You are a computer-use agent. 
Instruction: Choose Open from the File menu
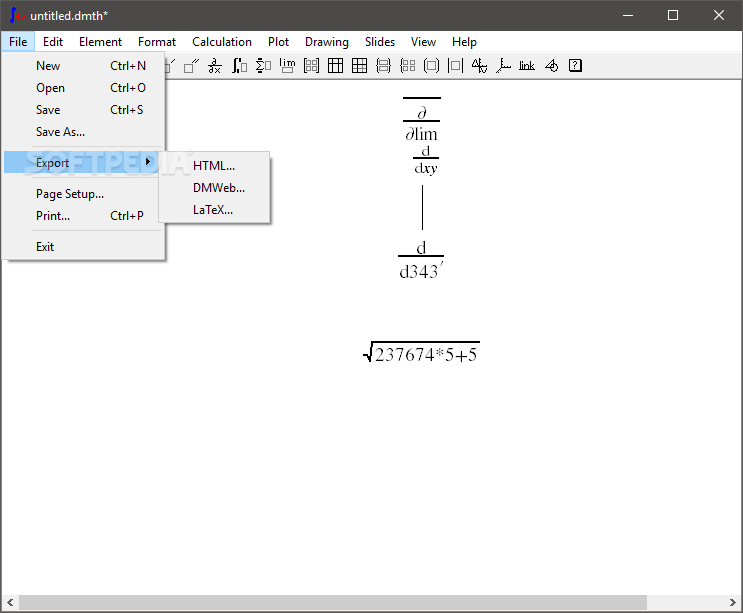coord(83,88)
